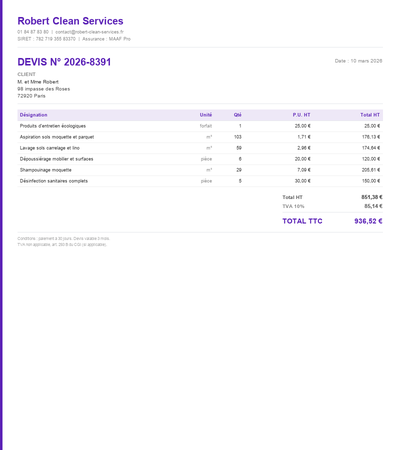Click the Qté column header
The width and height of the screenshot is (400, 450).
click(x=237, y=115)
